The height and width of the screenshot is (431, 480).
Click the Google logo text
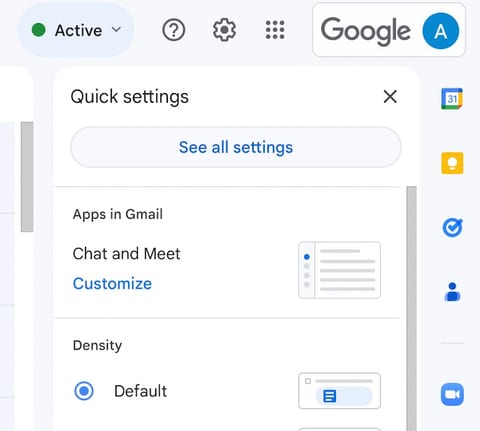366,31
